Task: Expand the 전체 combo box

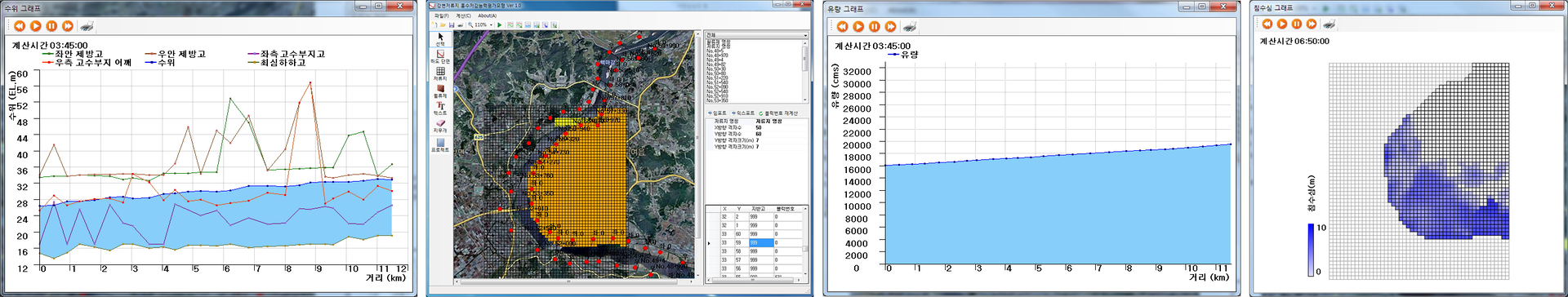Action: [x=756, y=35]
